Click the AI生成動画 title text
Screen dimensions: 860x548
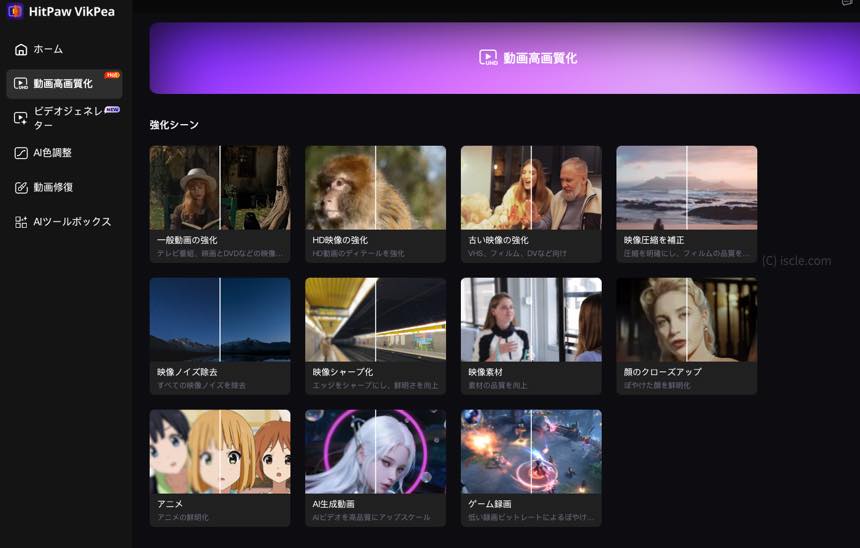click(333, 504)
